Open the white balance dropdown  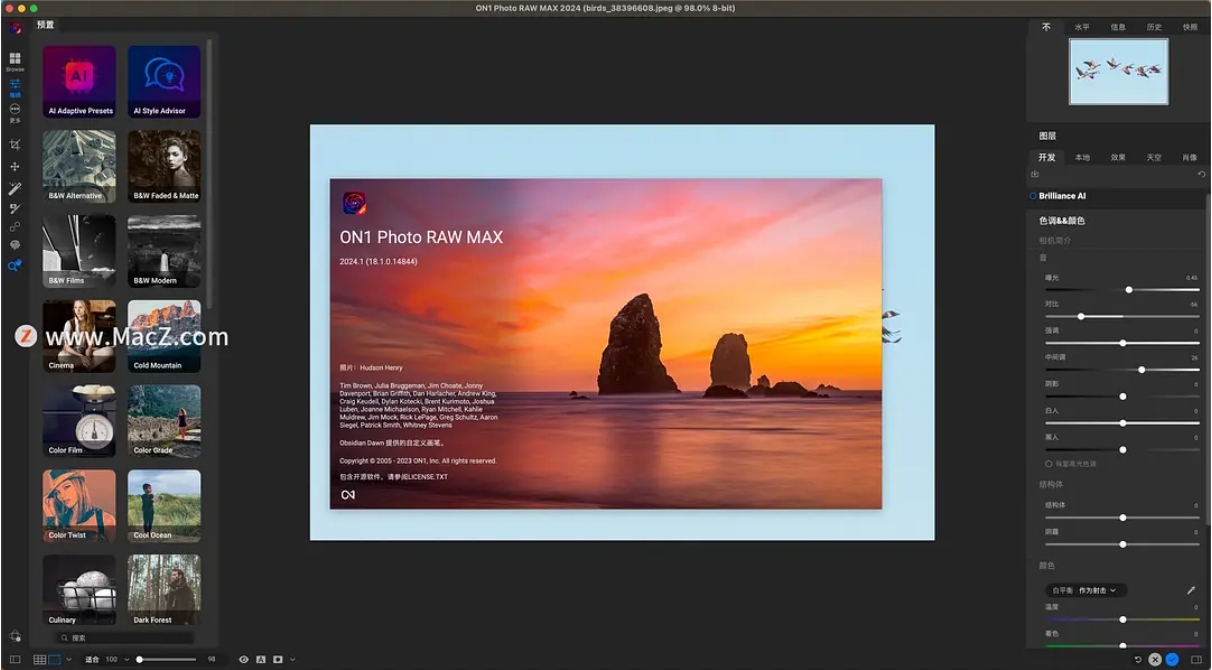click(x=1085, y=590)
